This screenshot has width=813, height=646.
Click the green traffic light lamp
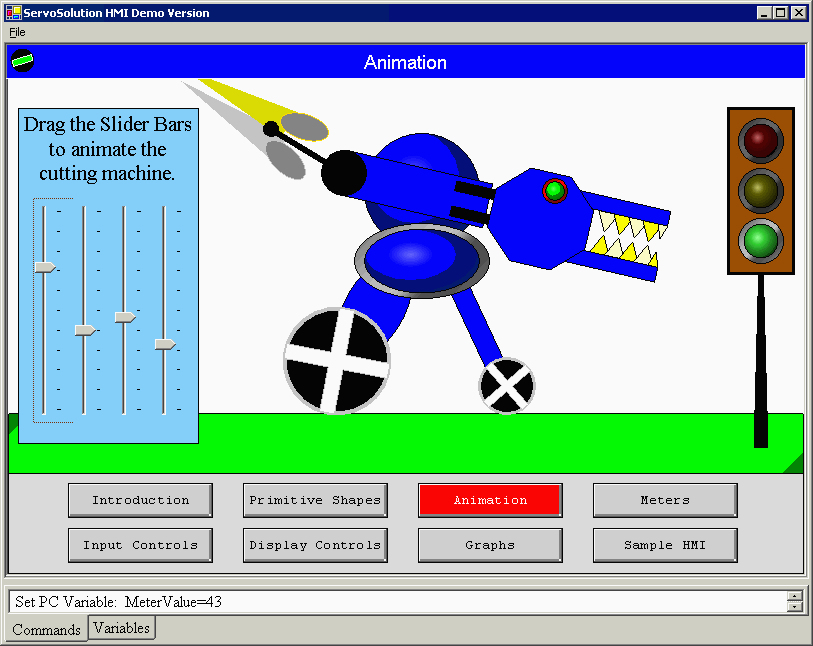pos(761,241)
